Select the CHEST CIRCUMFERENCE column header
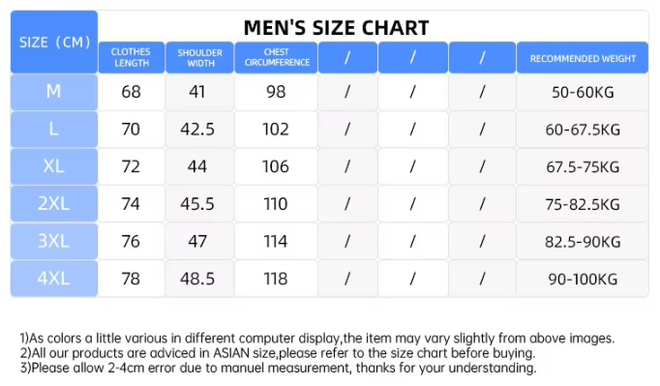Screen dimensions: 660x386 click(x=276, y=58)
